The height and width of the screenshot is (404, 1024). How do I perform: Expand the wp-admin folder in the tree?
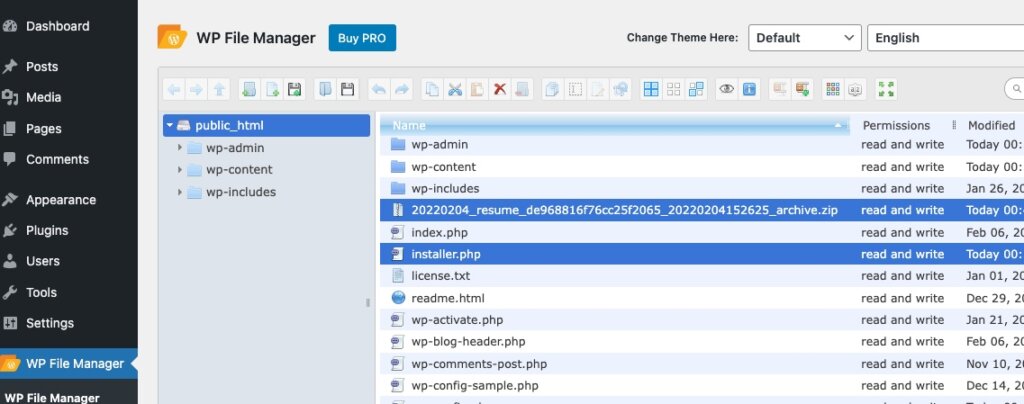180,148
